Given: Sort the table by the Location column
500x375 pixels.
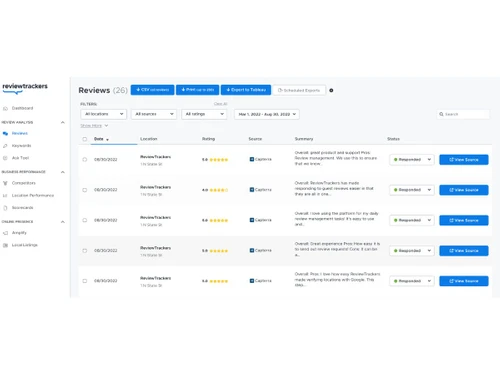Looking at the screenshot, I should [x=149, y=139].
